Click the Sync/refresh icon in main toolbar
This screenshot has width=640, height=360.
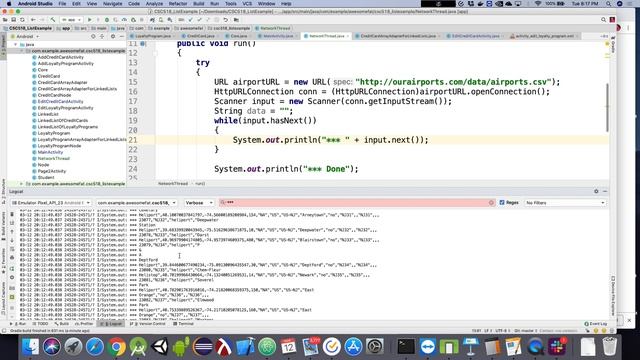point(22,20)
